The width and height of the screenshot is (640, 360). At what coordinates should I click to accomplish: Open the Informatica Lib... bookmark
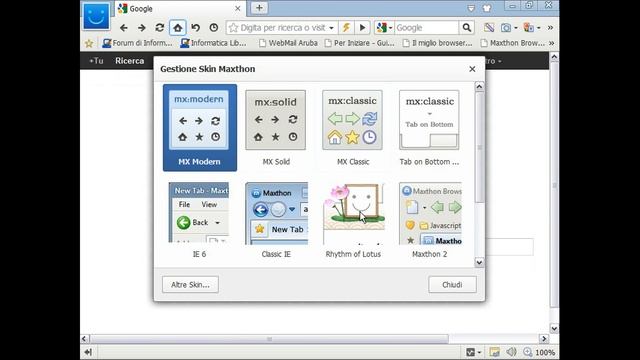(x=213, y=43)
